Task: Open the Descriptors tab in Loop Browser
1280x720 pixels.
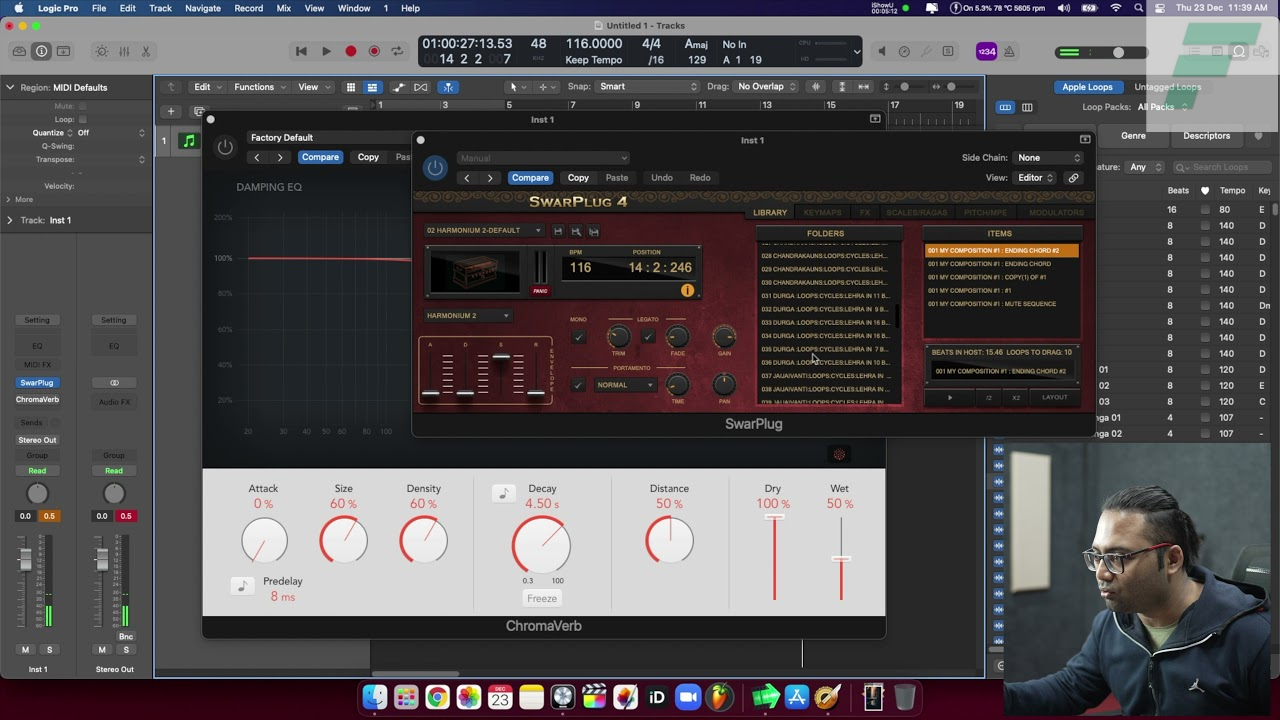Action: click(x=1206, y=136)
